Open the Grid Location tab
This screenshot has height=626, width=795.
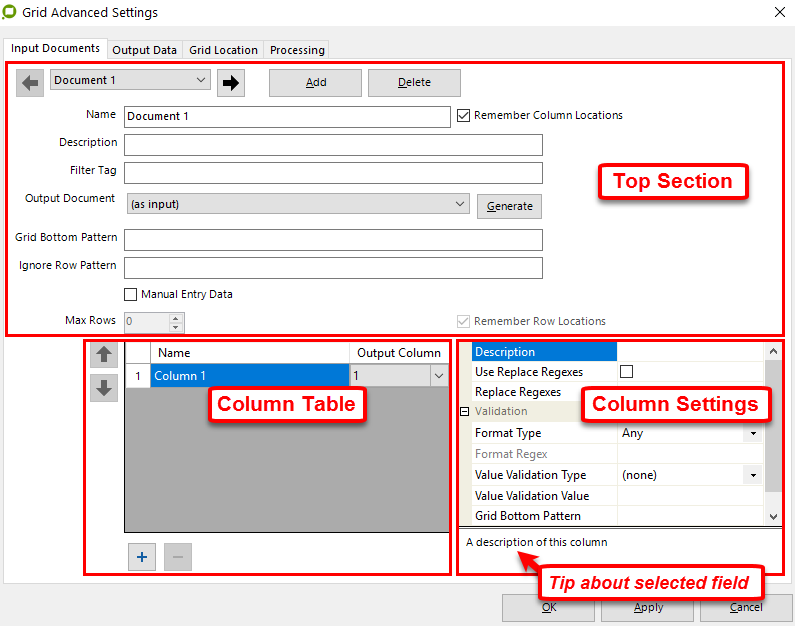[x=223, y=50]
